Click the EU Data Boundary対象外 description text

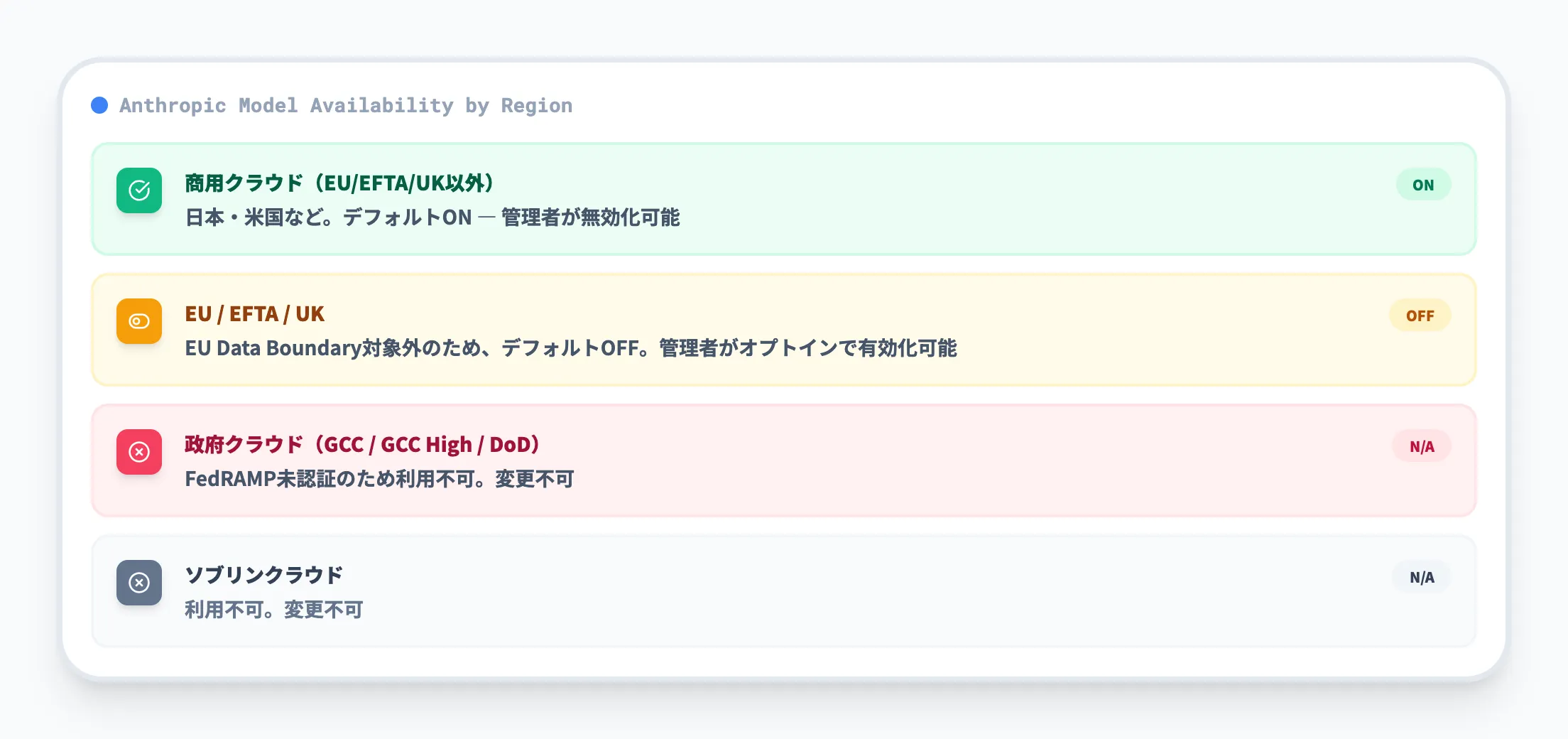[x=570, y=348]
